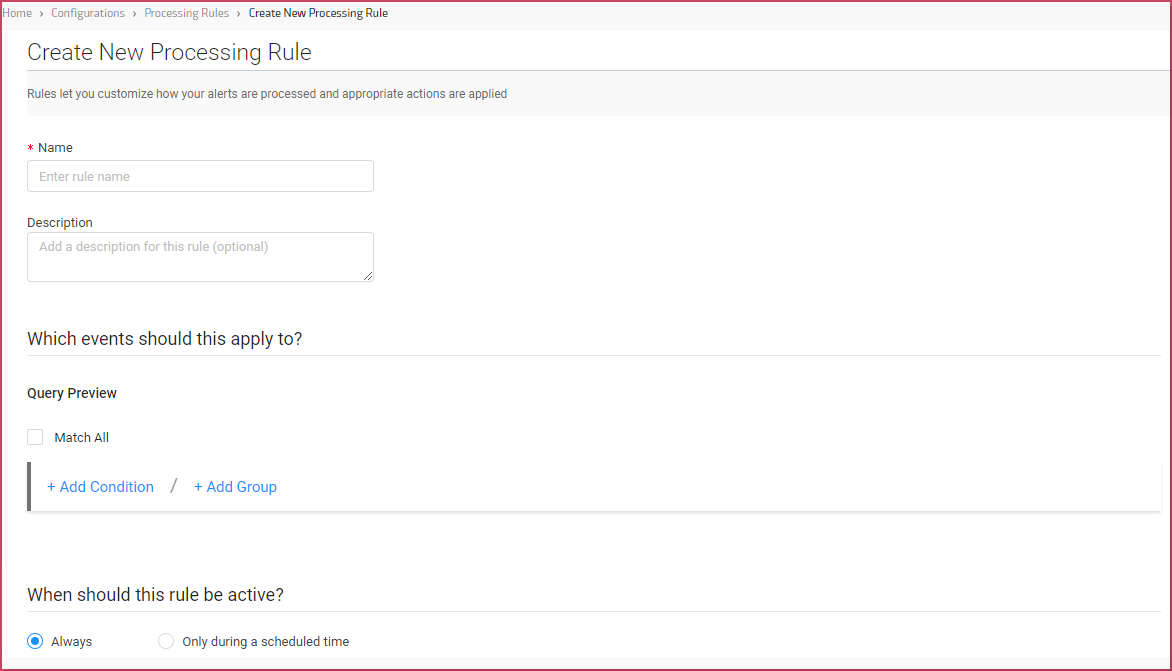
Task: Select the Create New Processing Rule breadcrumb item
Action: (x=318, y=13)
